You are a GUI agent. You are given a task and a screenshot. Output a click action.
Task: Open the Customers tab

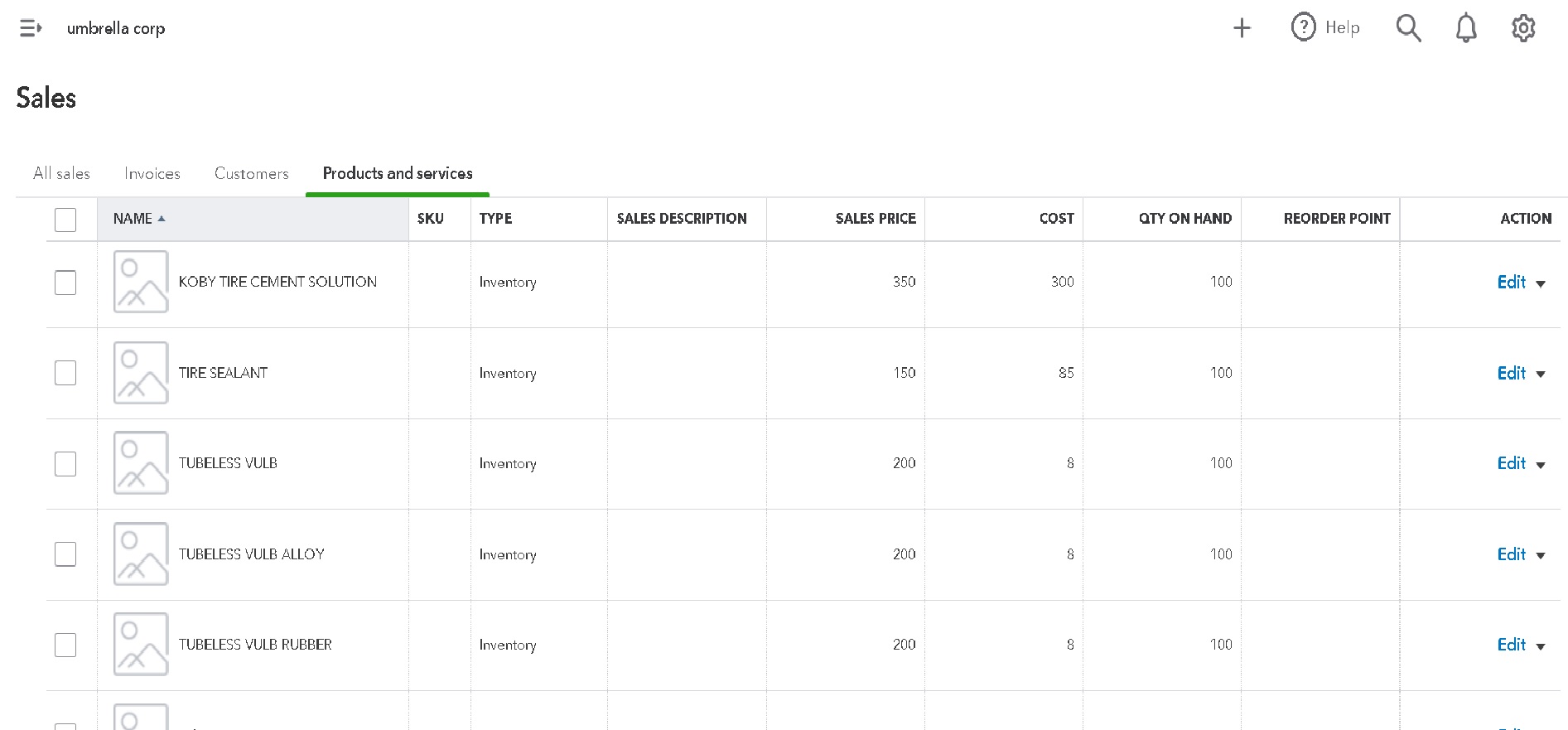point(252,173)
